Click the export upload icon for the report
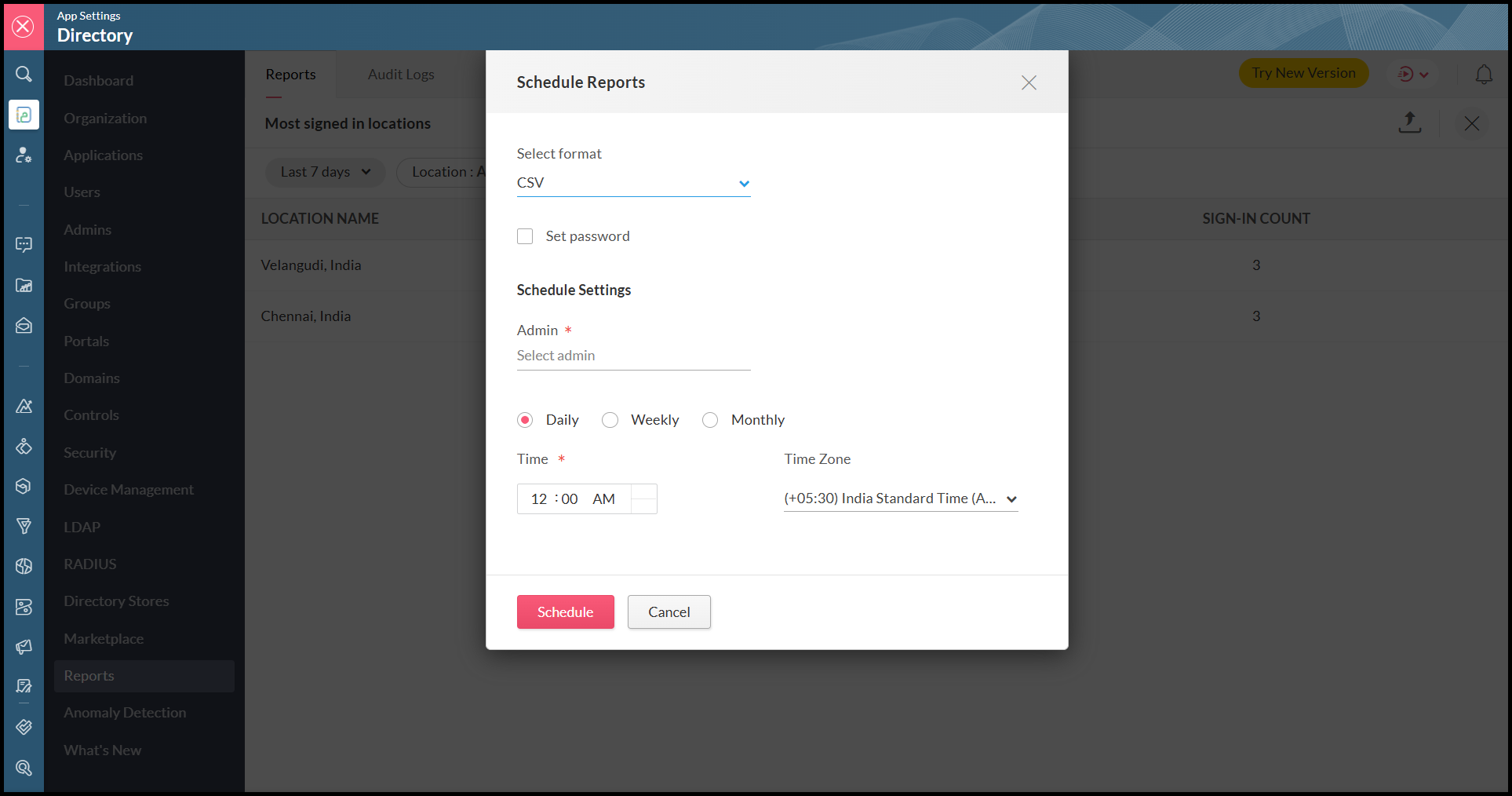This screenshot has height=796, width=1512. click(x=1410, y=122)
